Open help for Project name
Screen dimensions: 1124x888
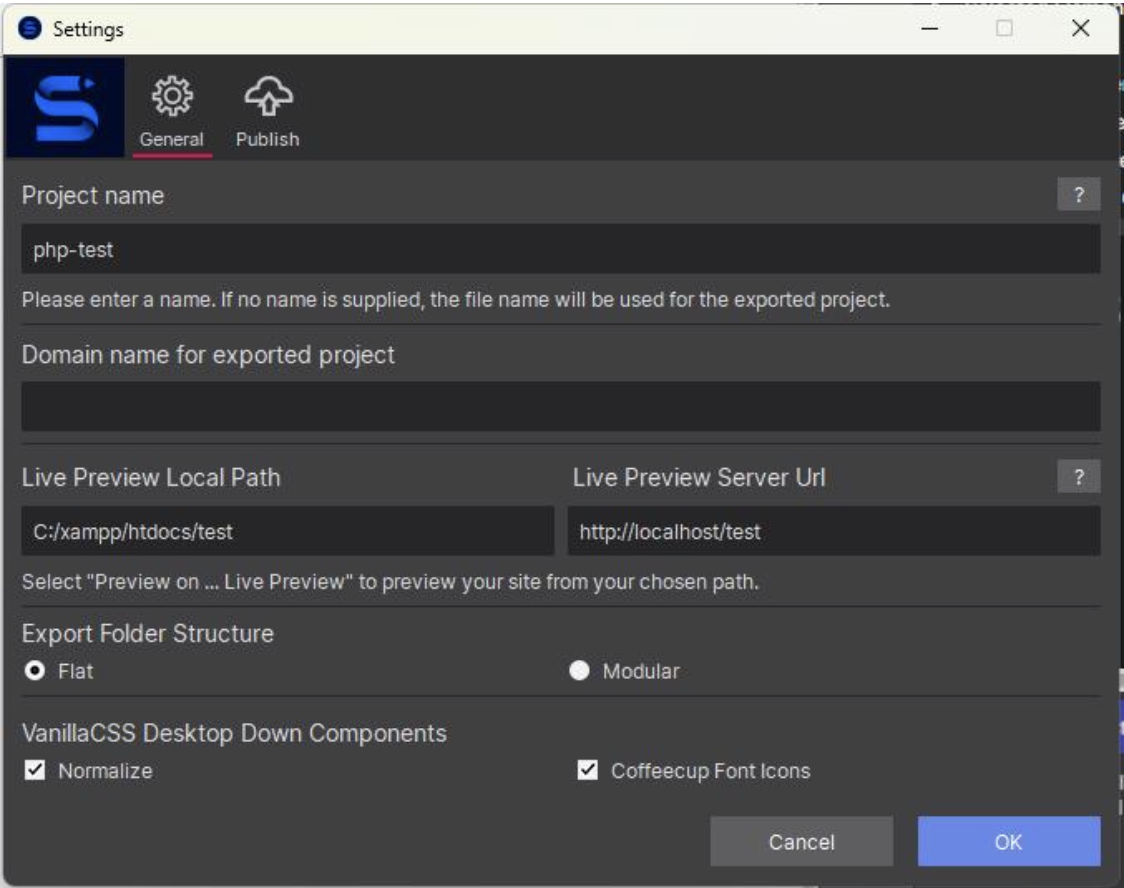click(1078, 196)
